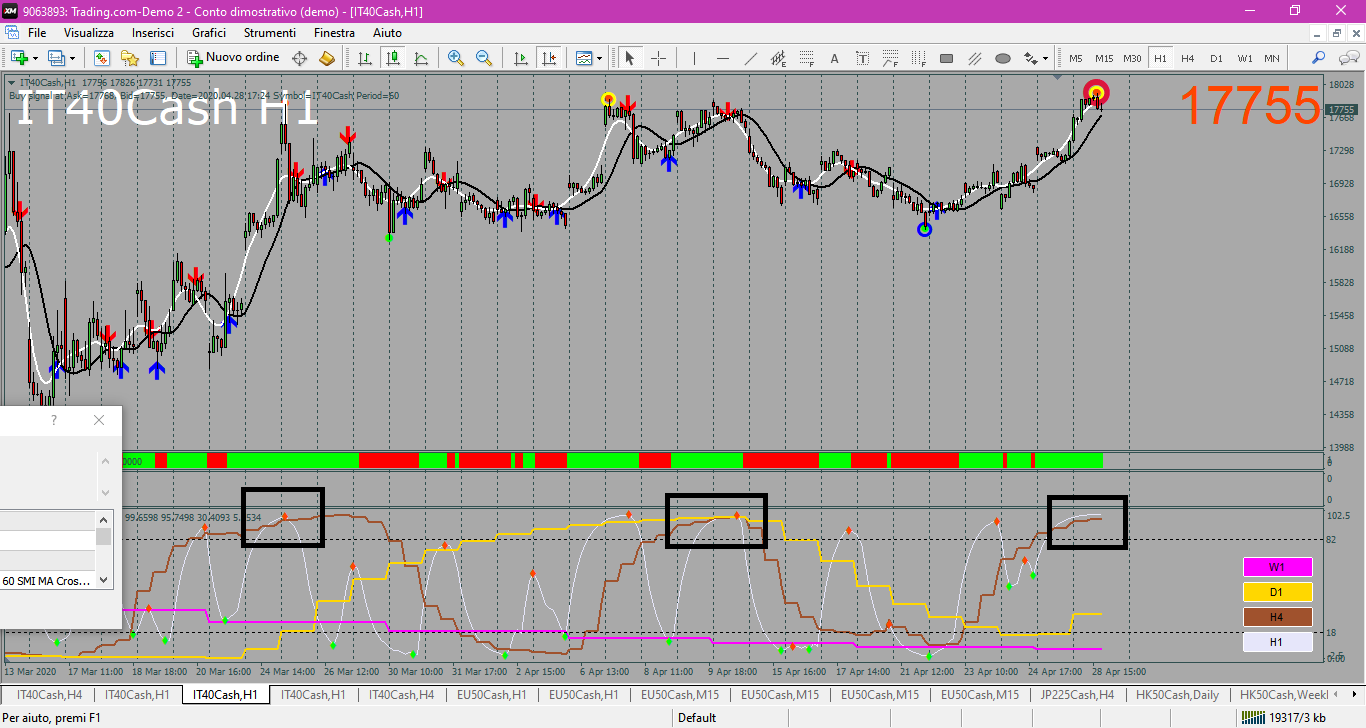Click the dialog help question mark
The image size is (1366, 728).
pyautogui.click(x=54, y=421)
